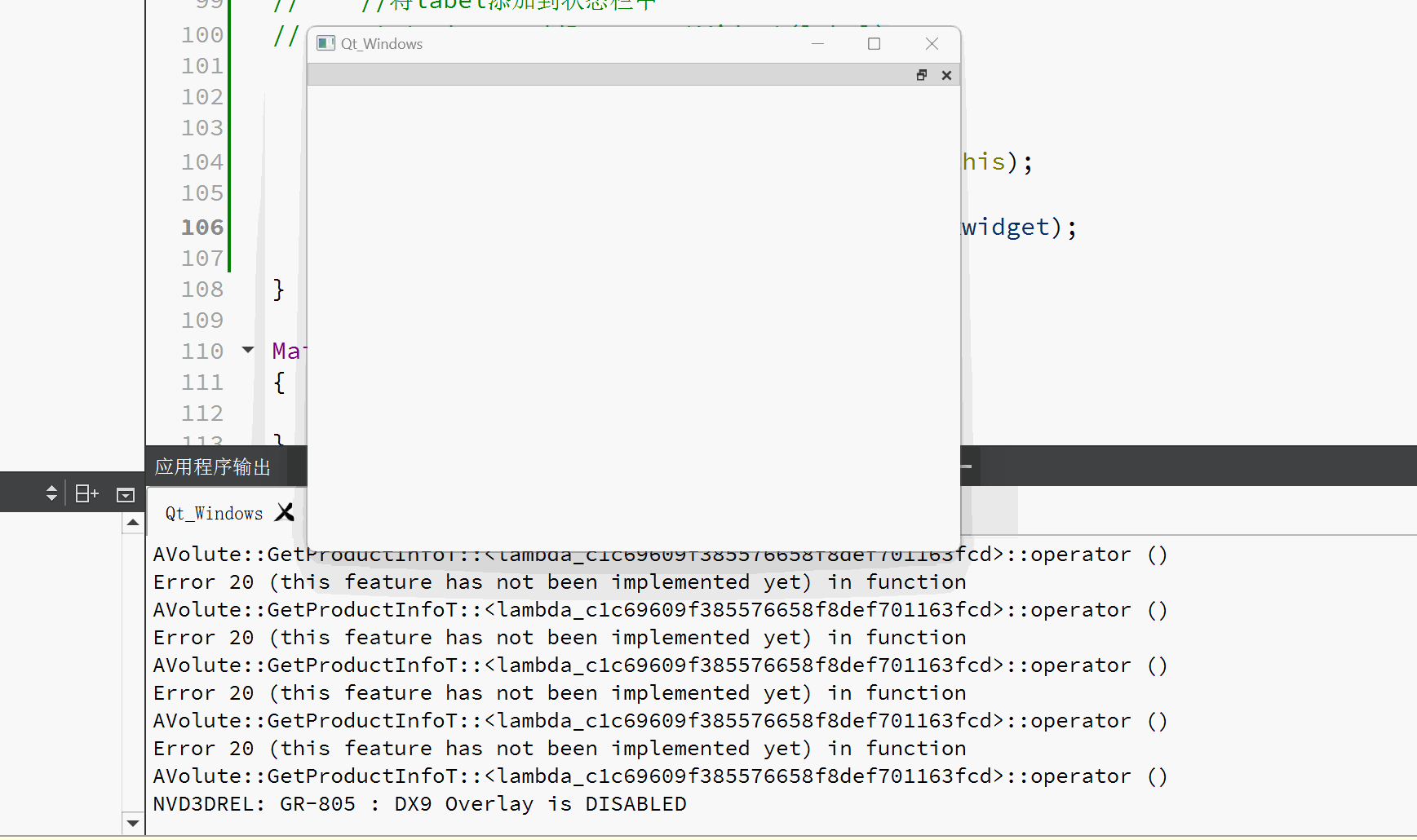Click the 应用程序输出 panel title
Viewport: 1417px width, 840px height.
pyautogui.click(x=213, y=466)
